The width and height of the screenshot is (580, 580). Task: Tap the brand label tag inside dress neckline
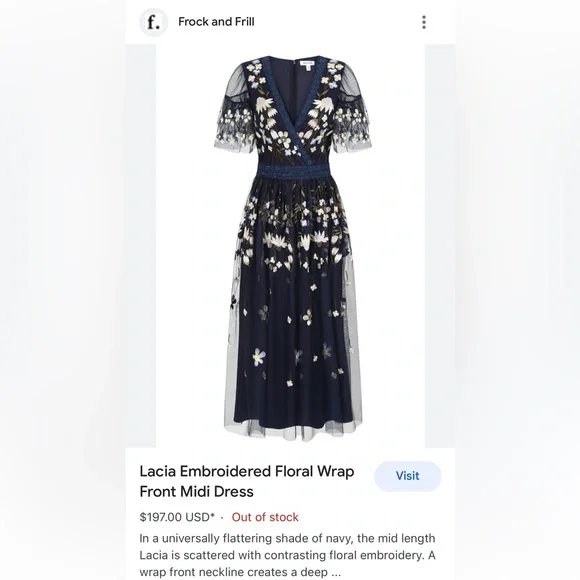coord(308,64)
